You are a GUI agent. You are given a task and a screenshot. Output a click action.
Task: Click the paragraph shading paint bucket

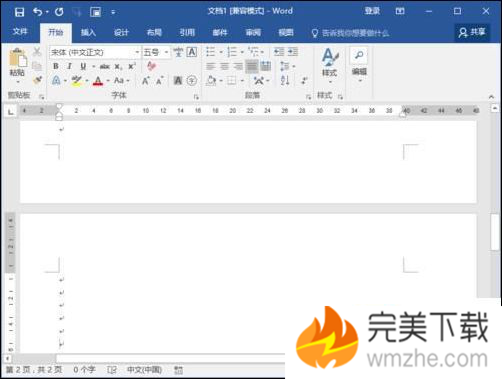pyautogui.click(x=211, y=80)
